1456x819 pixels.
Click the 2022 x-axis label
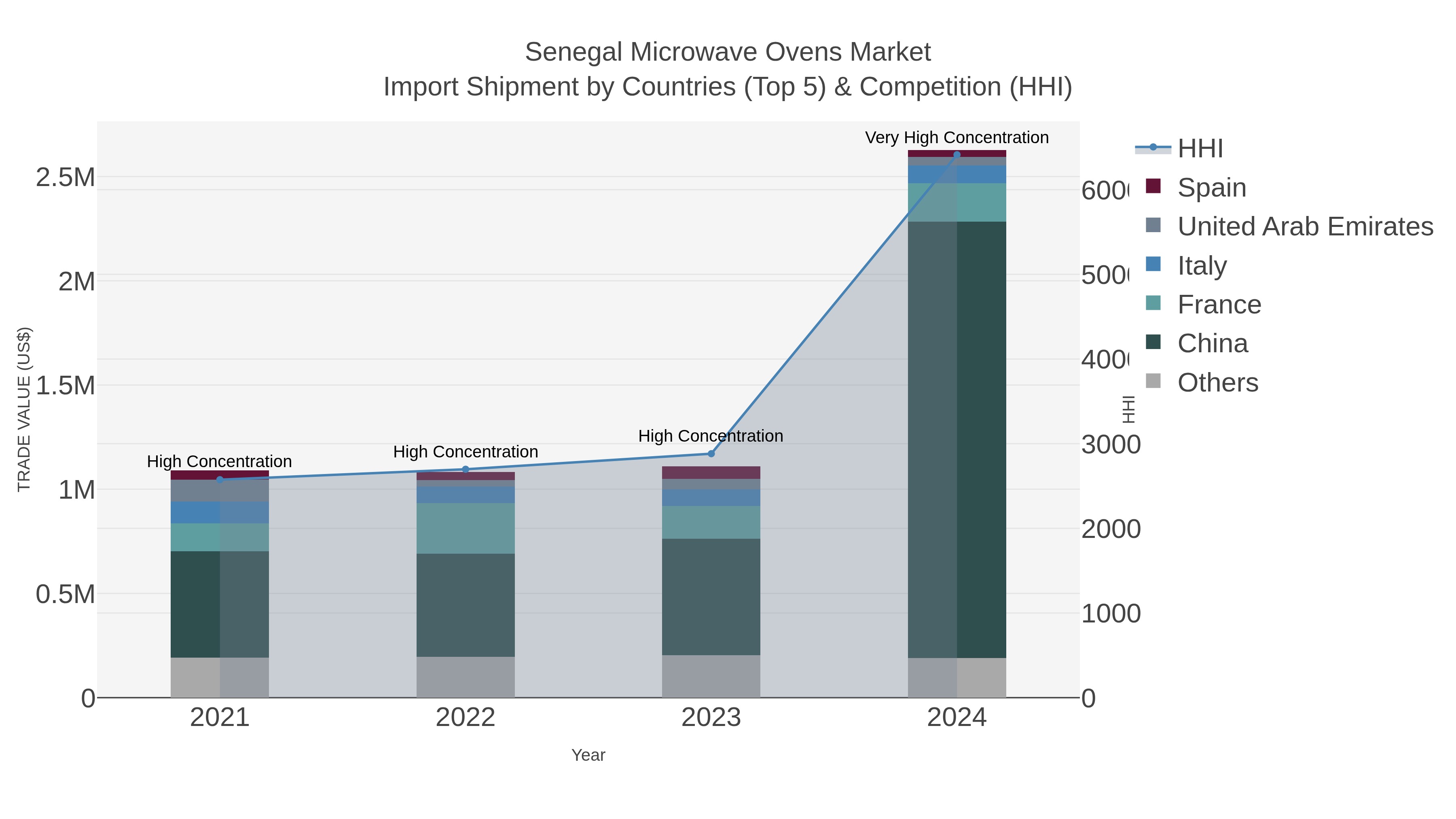(466, 717)
